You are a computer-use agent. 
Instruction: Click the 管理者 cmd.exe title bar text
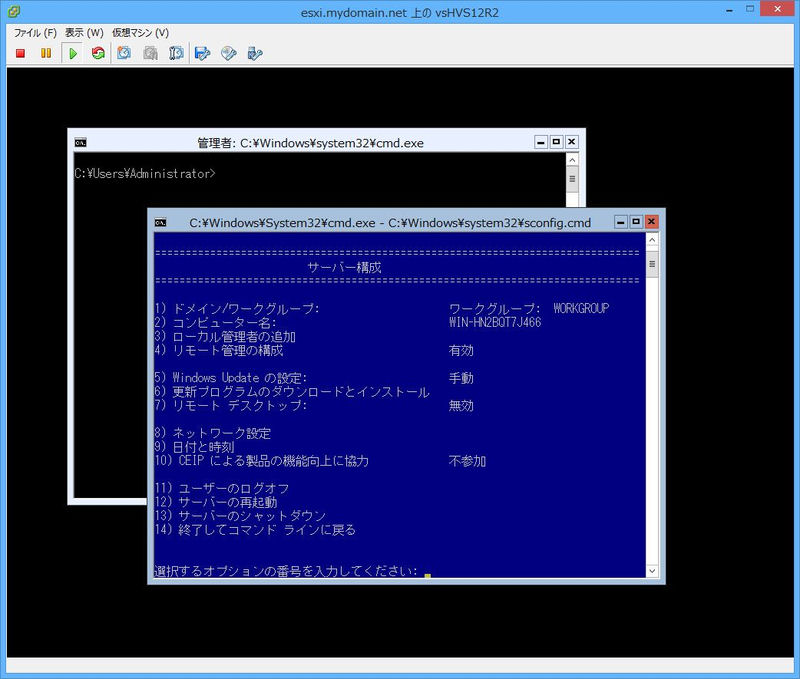pyautogui.click(x=310, y=143)
